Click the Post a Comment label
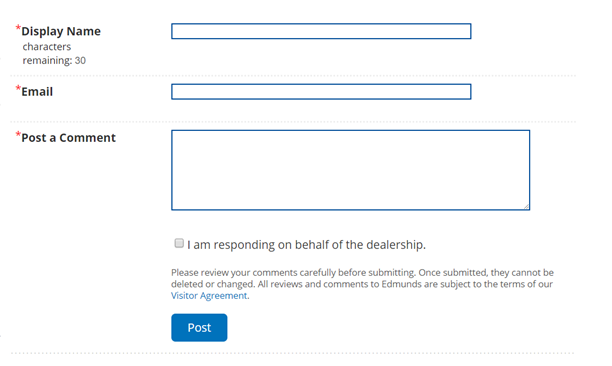Screen dimensions: 612x366 point(68,138)
